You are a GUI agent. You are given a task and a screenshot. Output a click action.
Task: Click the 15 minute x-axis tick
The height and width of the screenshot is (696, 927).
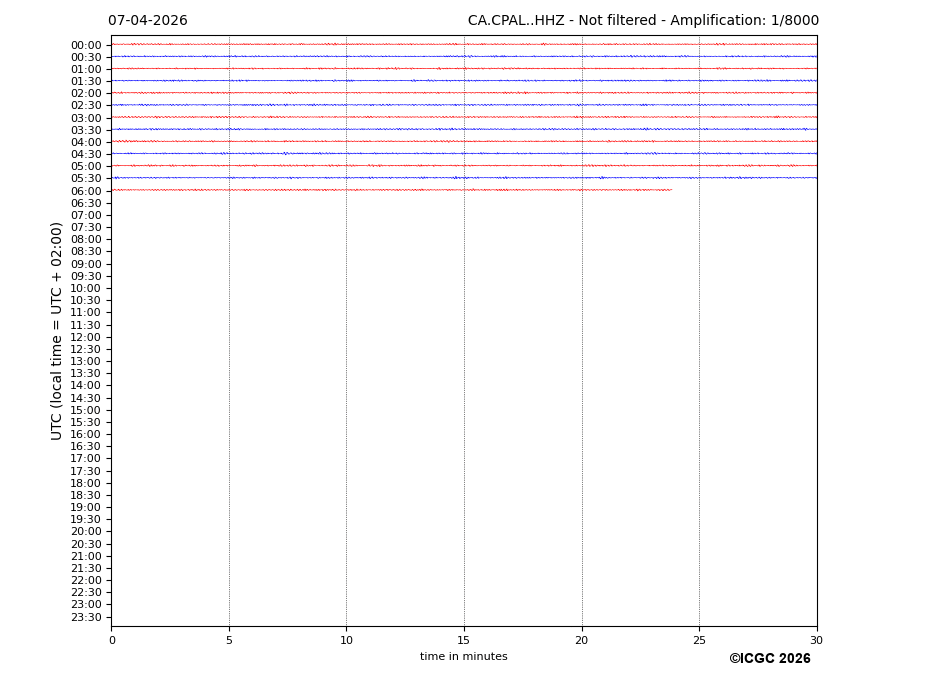pos(464,640)
